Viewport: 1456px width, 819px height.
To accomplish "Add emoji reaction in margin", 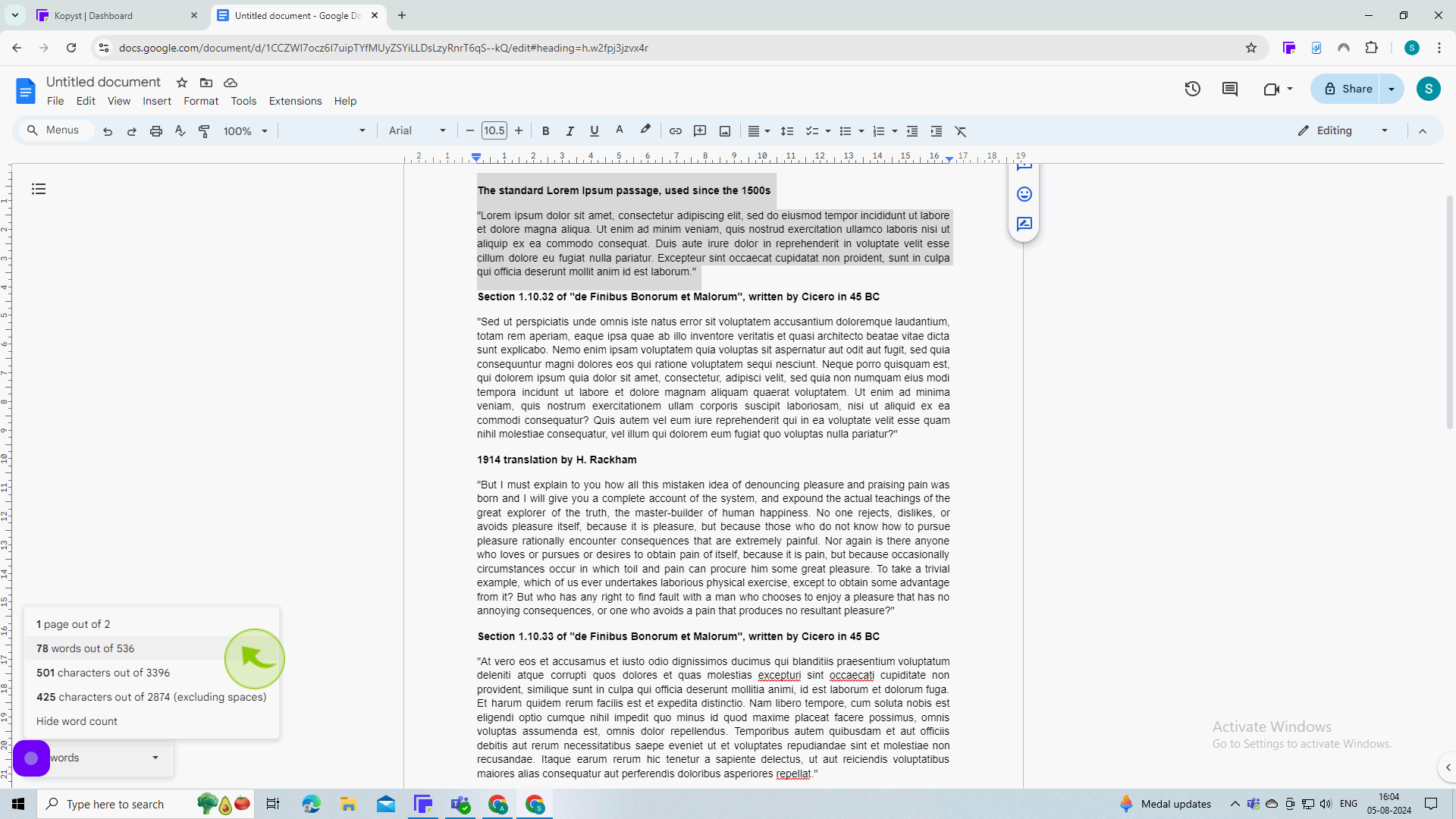I will (1025, 194).
